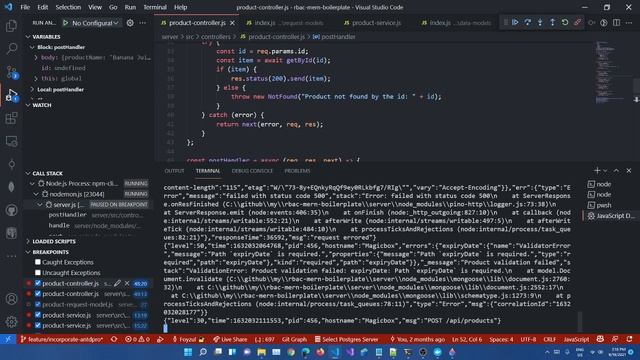
Task: Open the Selection menu
Action: [68, 7]
